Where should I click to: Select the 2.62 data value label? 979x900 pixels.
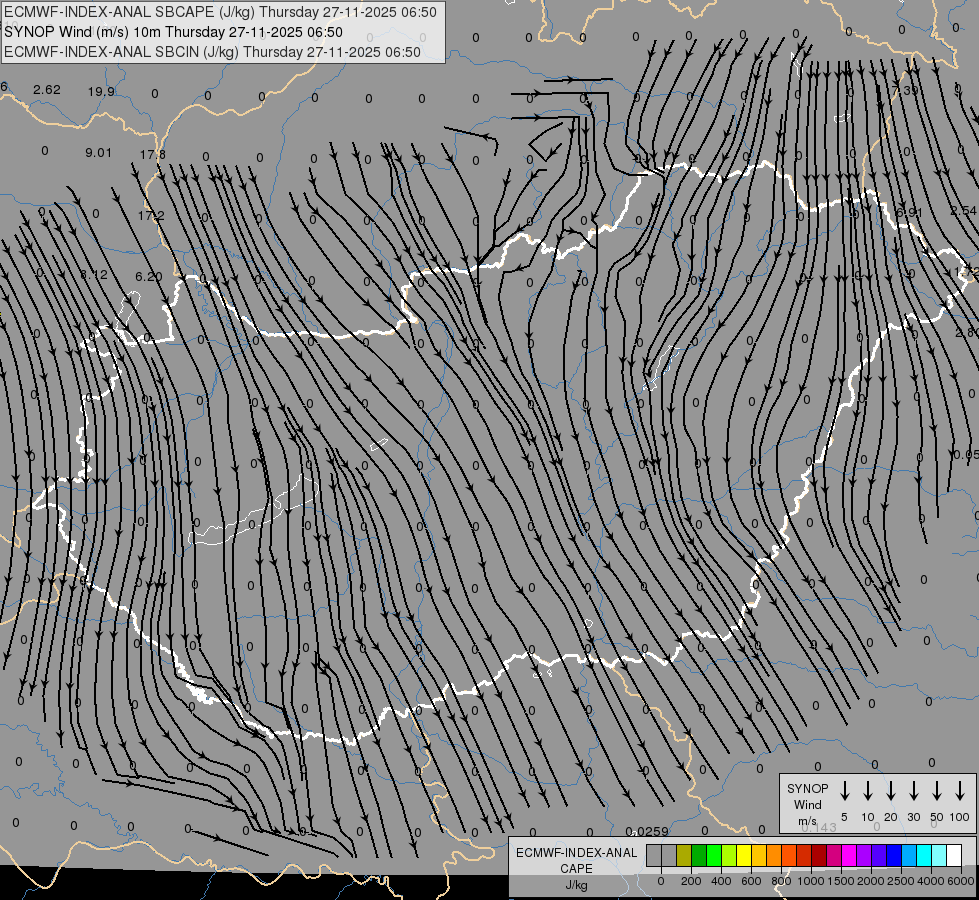(x=47, y=90)
